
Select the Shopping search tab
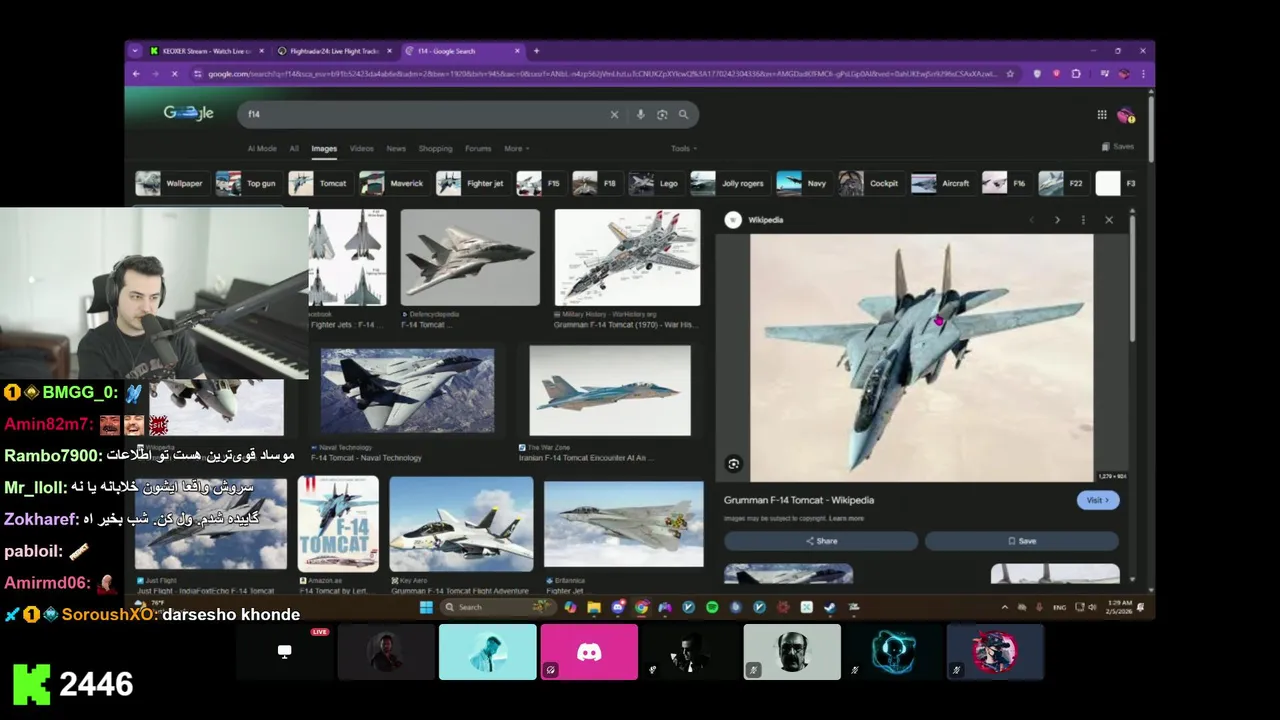pyautogui.click(x=435, y=149)
